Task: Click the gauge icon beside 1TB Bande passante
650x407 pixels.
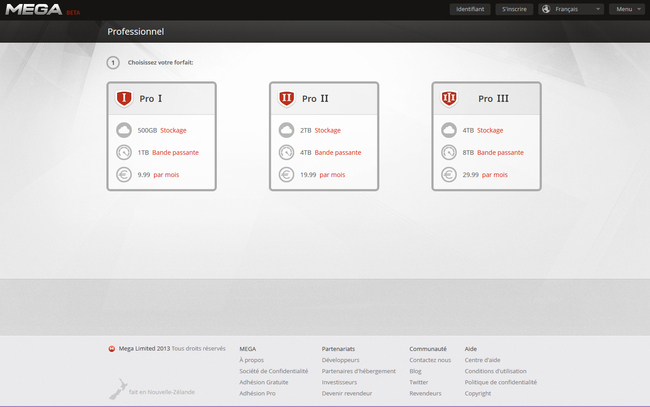Action: click(x=124, y=153)
